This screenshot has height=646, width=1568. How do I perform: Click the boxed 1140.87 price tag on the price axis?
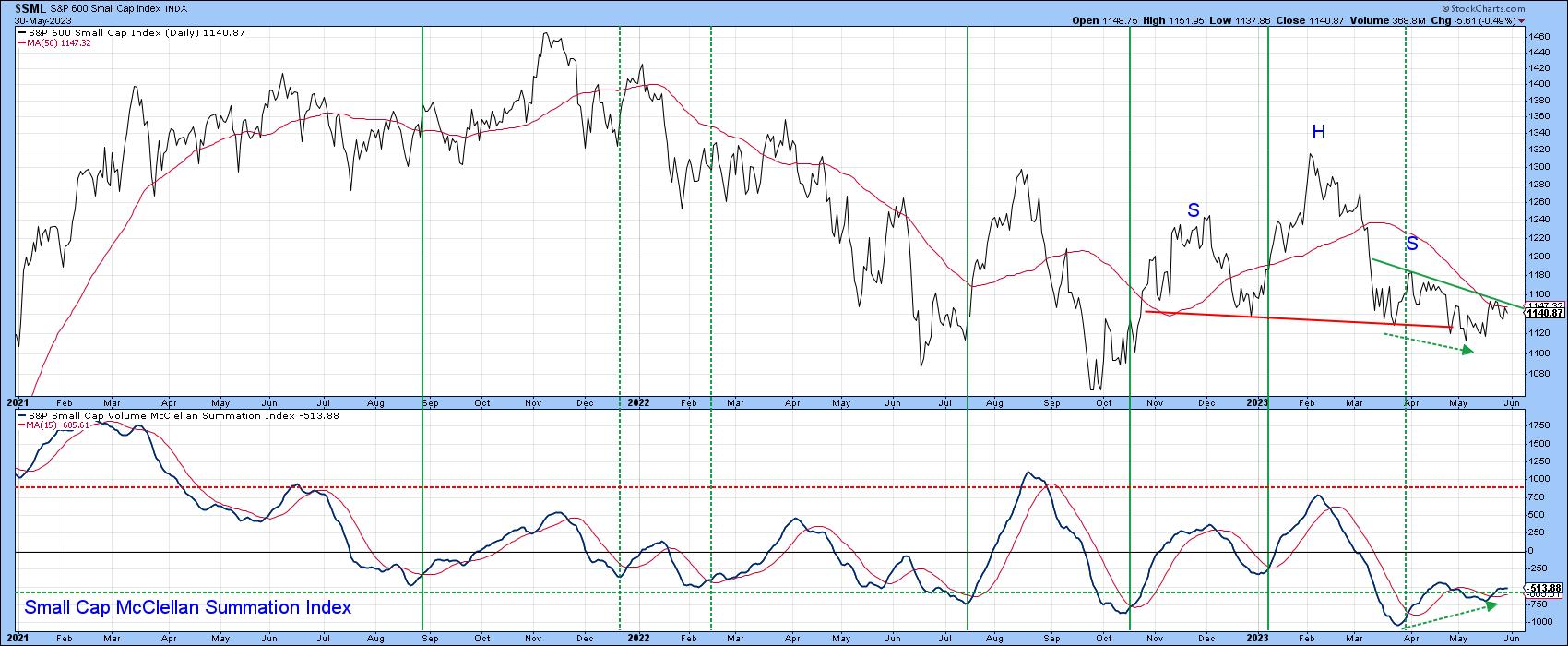(x=1546, y=313)
